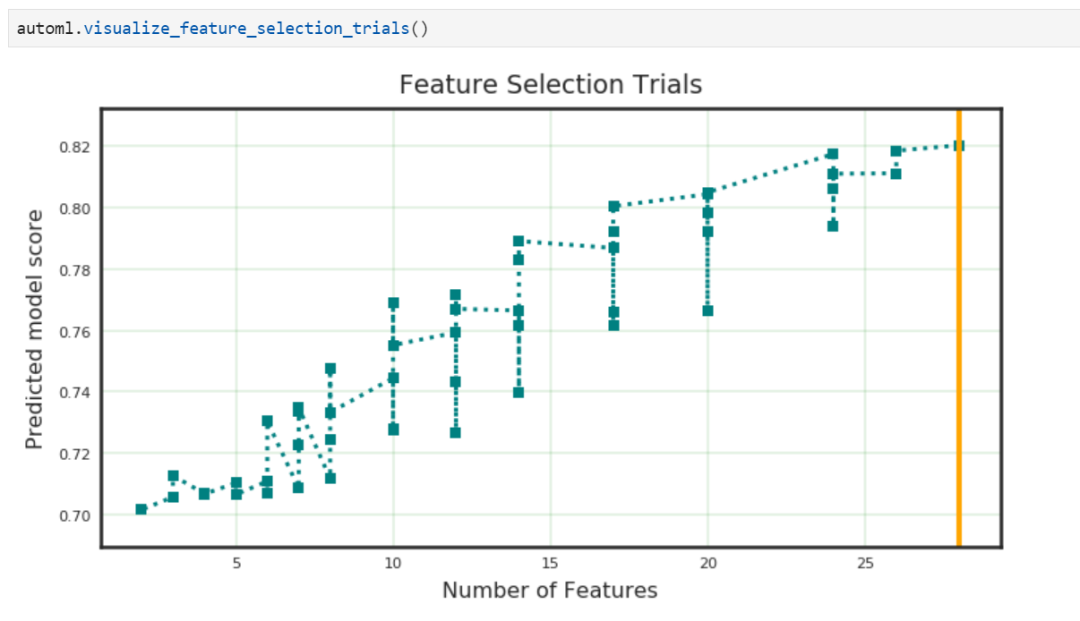Select the lowest marker at 24 features

[x=832, y=225]
